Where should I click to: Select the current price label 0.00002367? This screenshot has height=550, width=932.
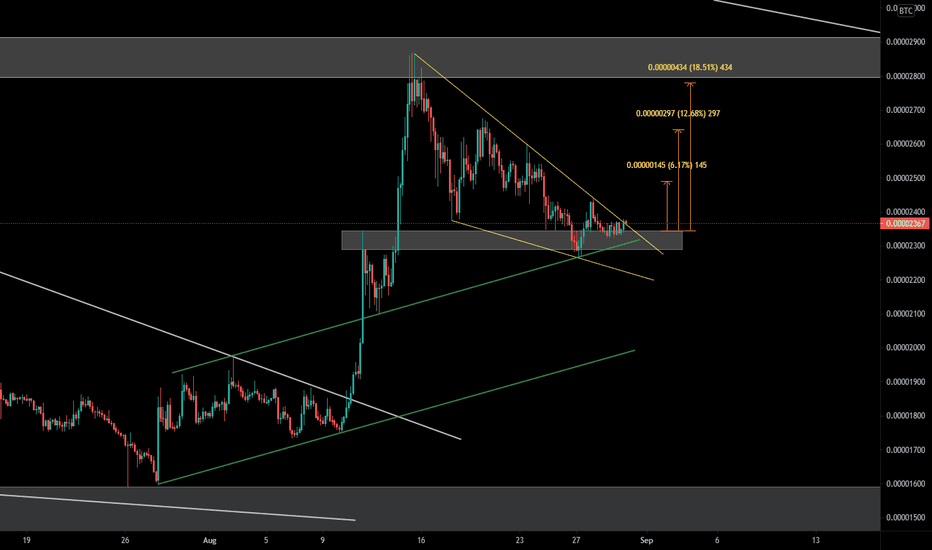click(x=905, y=224)
